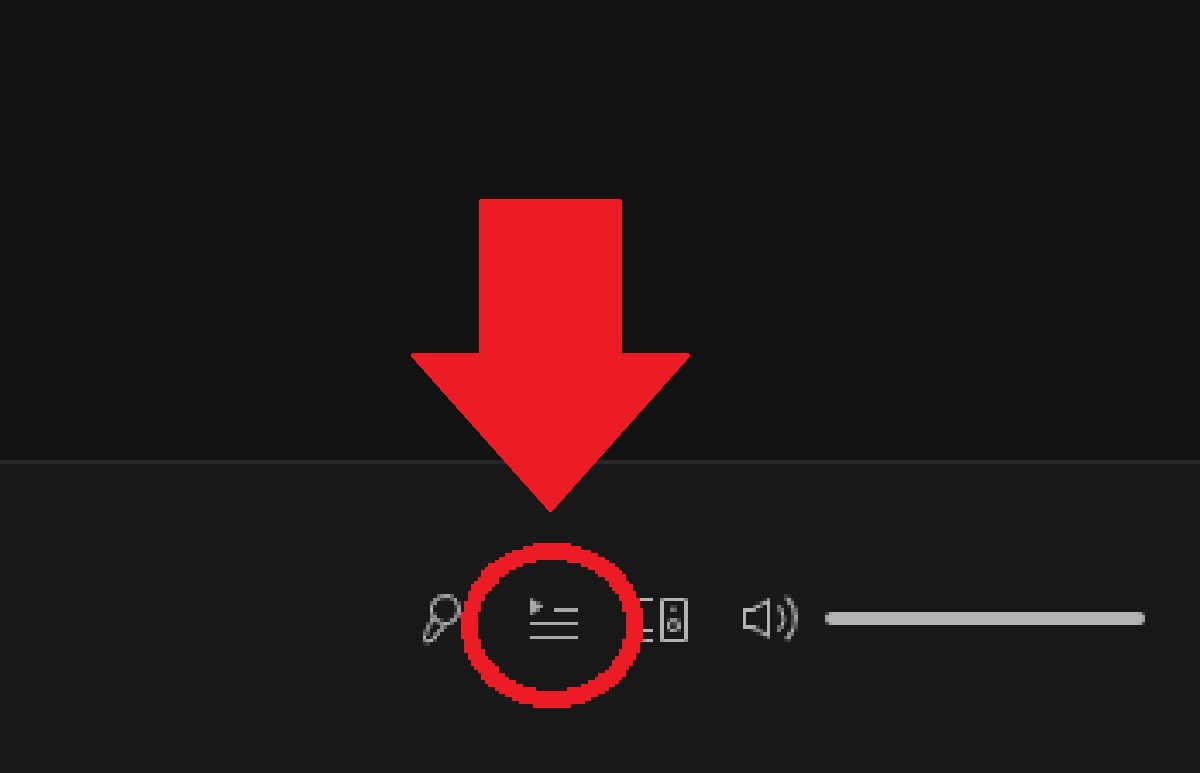Click the left end of volume bar
This screenshot has height=773, width=1200.
pos(830,619)
